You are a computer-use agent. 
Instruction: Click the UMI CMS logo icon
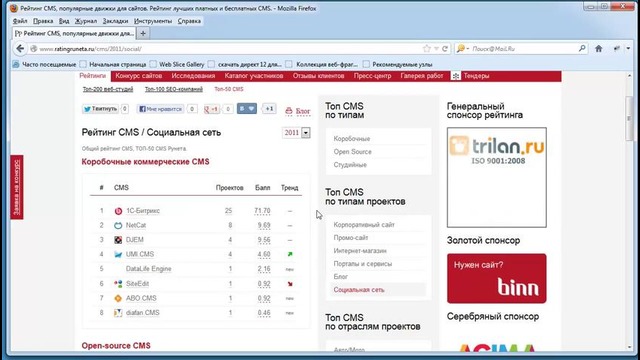pyautogui.click(x=118, y=254)
